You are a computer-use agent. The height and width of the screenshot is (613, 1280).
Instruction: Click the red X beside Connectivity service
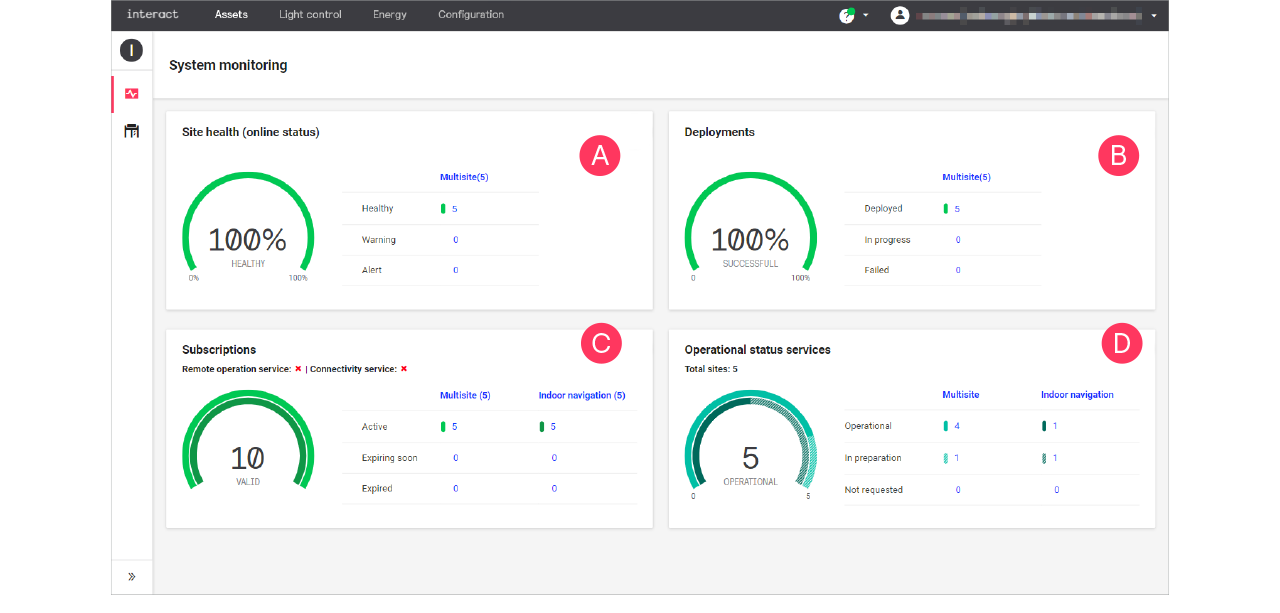tap(404, 368)
